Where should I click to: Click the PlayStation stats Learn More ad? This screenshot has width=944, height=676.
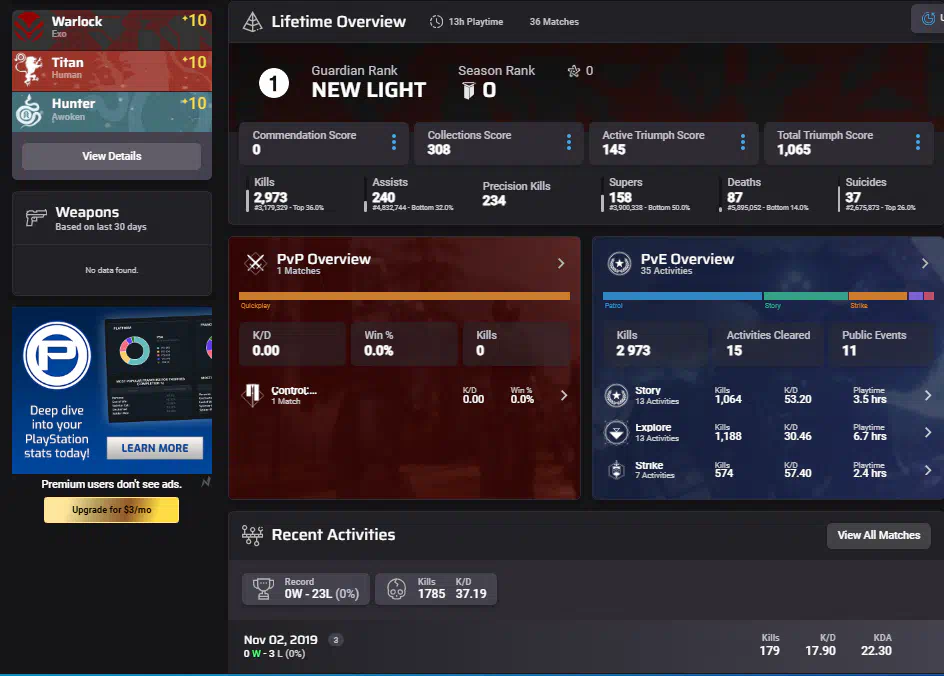[154, 448]
